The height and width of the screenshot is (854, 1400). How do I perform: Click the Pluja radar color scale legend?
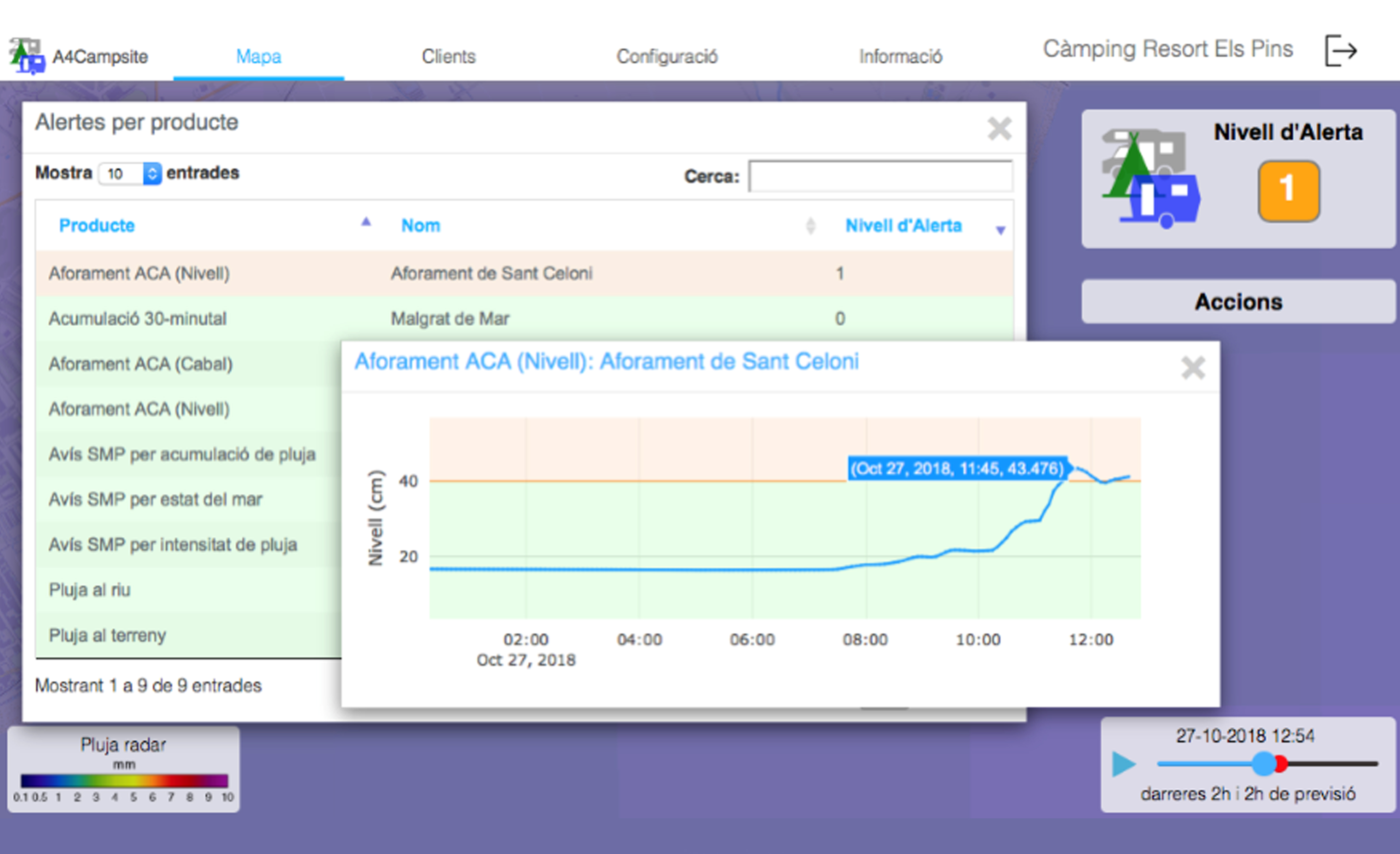pyautogui.click(x=124, y=781)
